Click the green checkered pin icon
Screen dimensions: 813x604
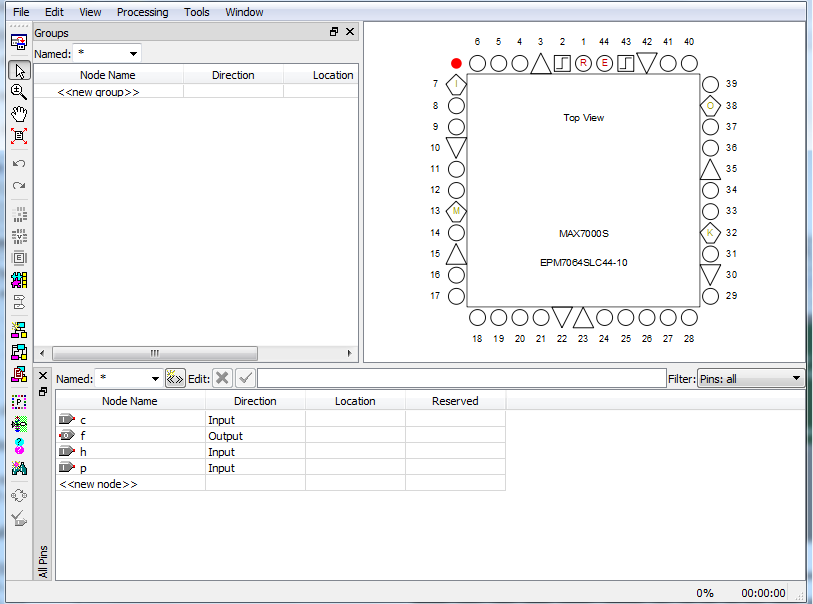tap(19, 424)
